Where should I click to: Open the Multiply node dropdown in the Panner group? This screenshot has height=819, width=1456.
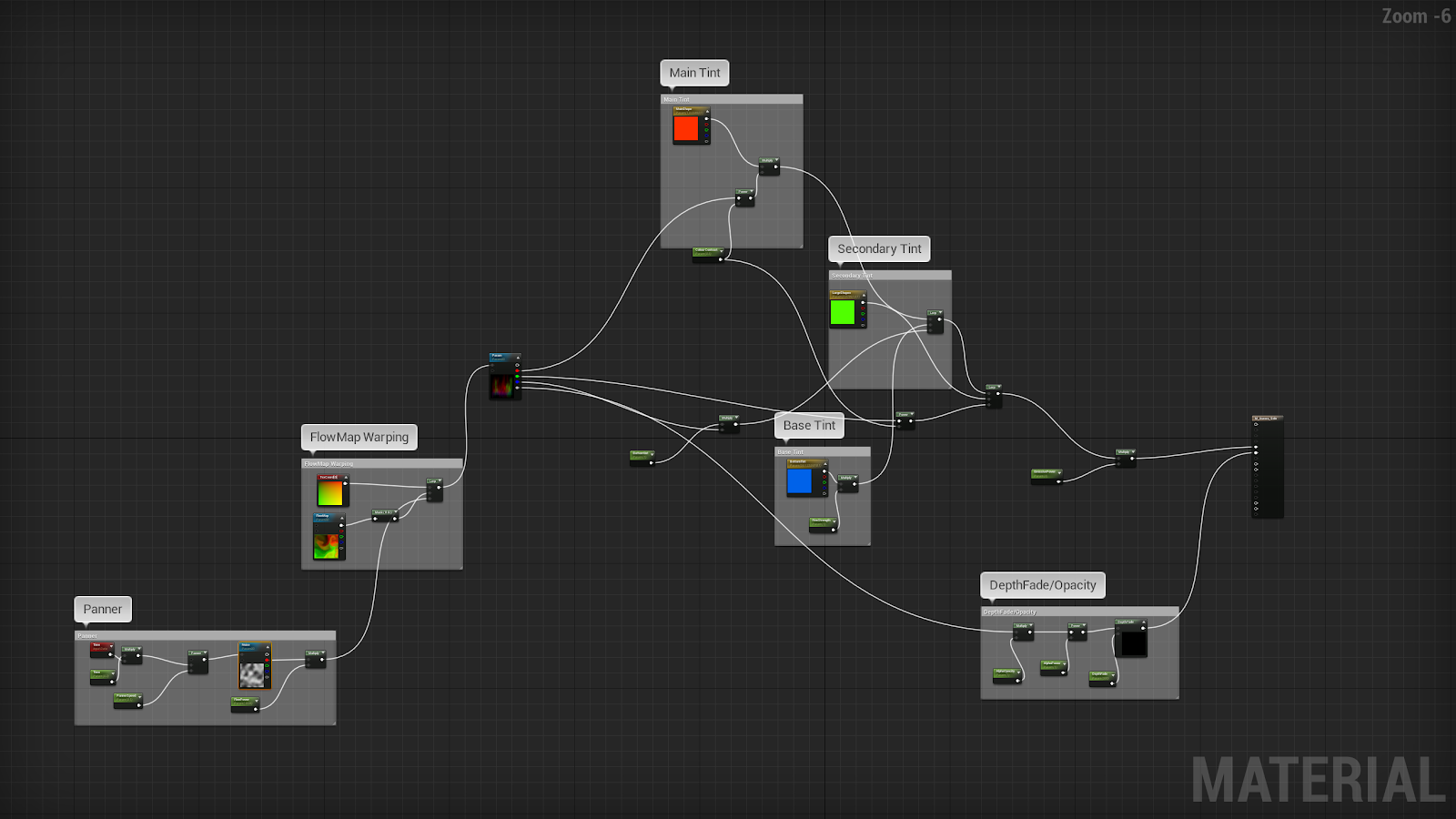click(139, 649)
